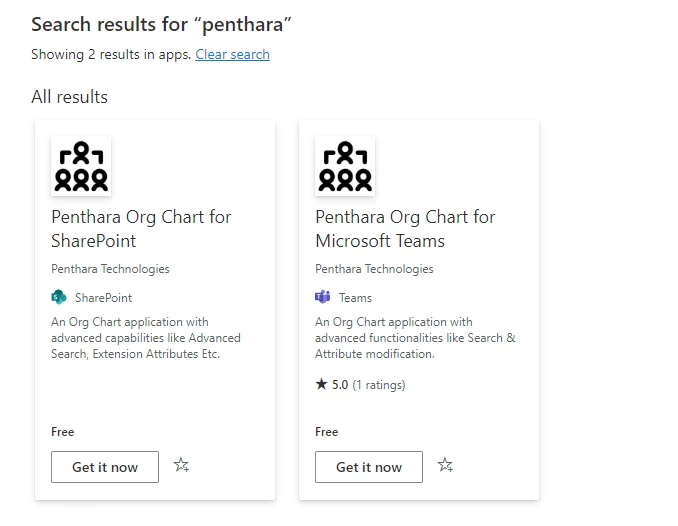Screen dimensions: 678x526
Task: Save SharePoint app with the star icon
Action: pyautogui.click(x=181, y=465)
